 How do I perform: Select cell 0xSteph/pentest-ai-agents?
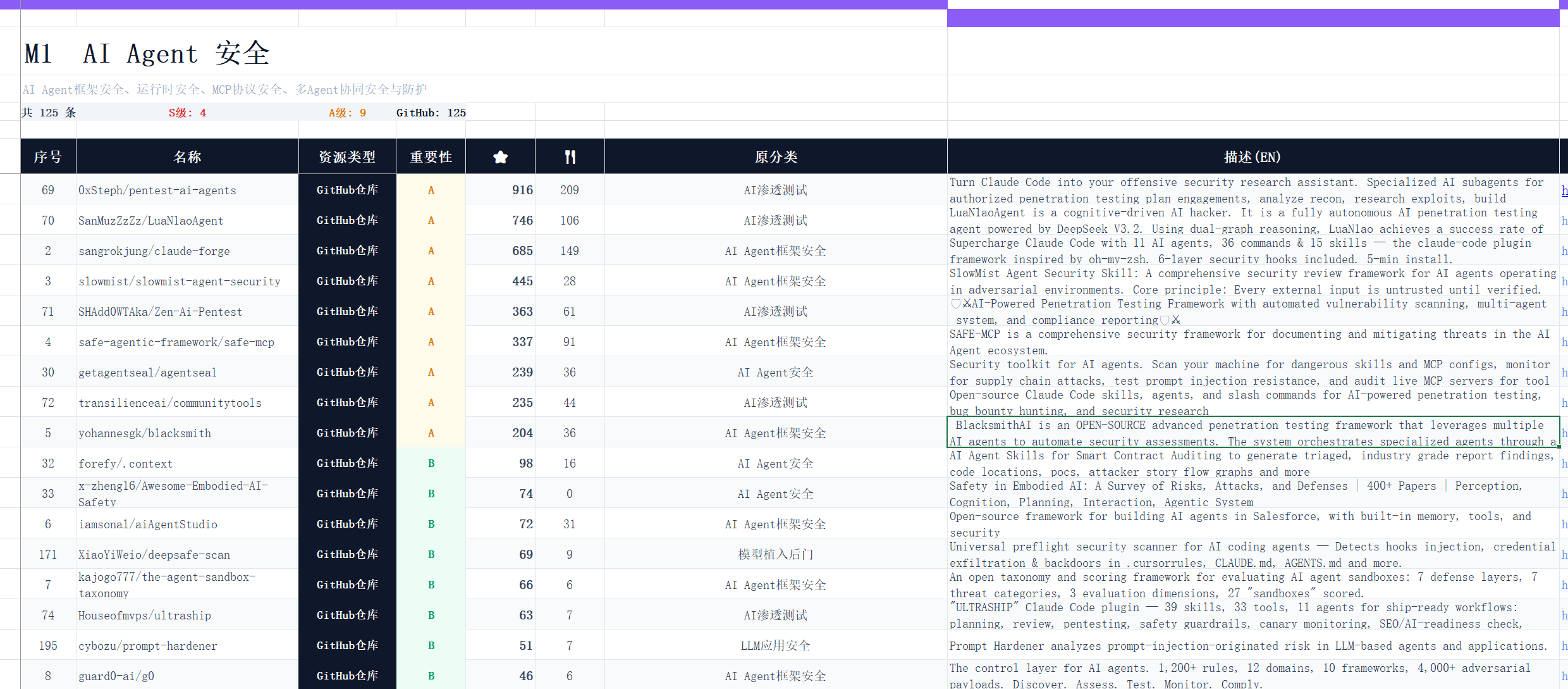click(x=187, y=190)
